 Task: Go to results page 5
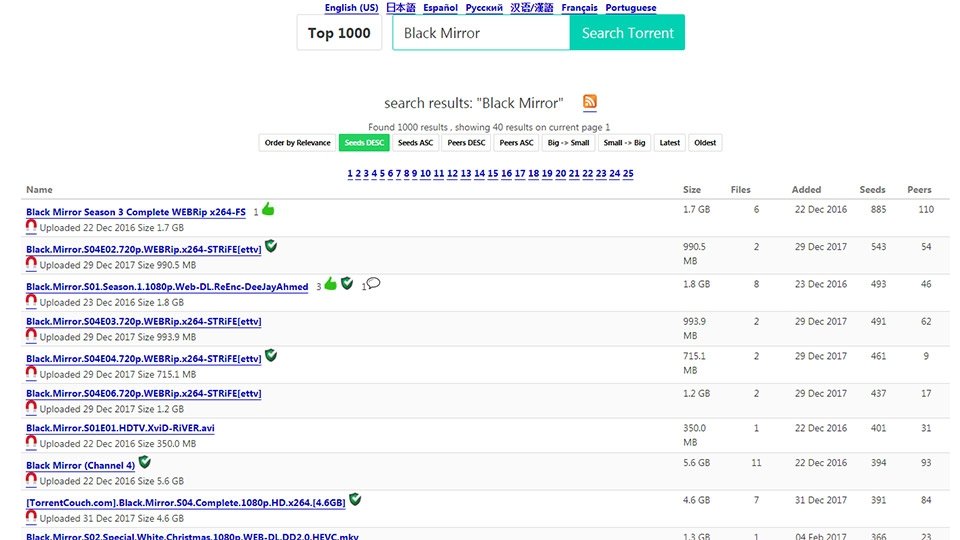[x=382, y=173]
